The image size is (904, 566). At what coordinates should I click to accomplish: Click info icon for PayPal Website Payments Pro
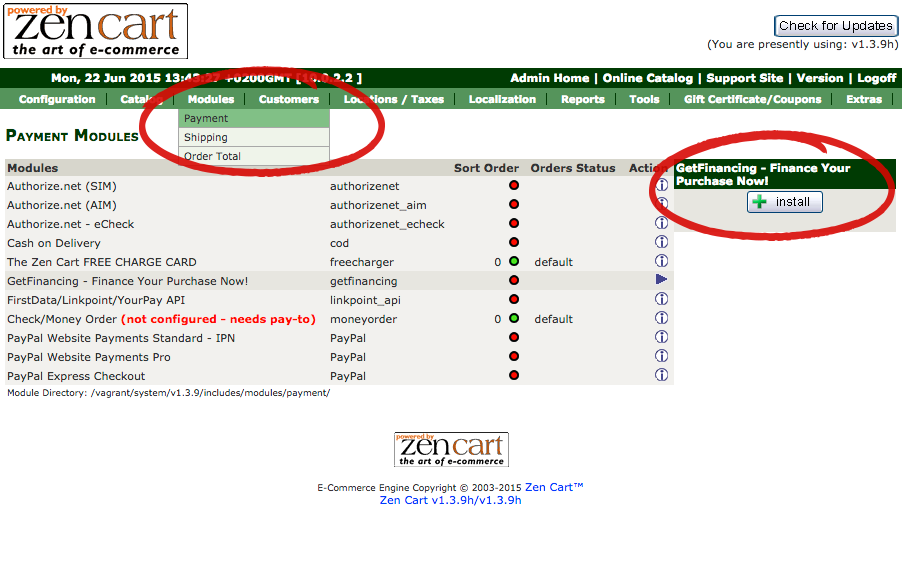(x=661, y=356)
